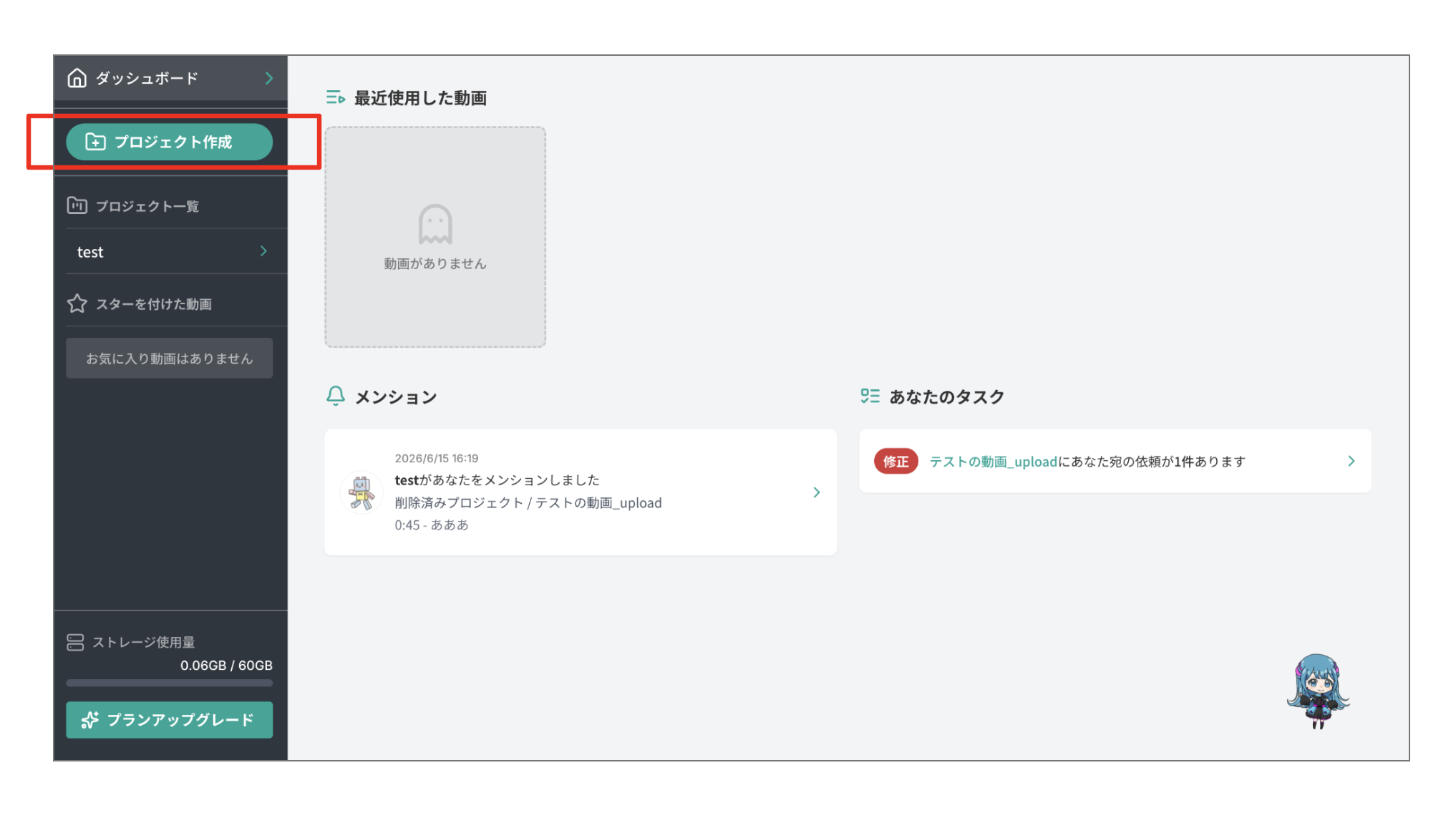Viewport: 1456px width, 813px height.
Task: Open the テストの動画_upload task link
Action: (x=993, y=462)
